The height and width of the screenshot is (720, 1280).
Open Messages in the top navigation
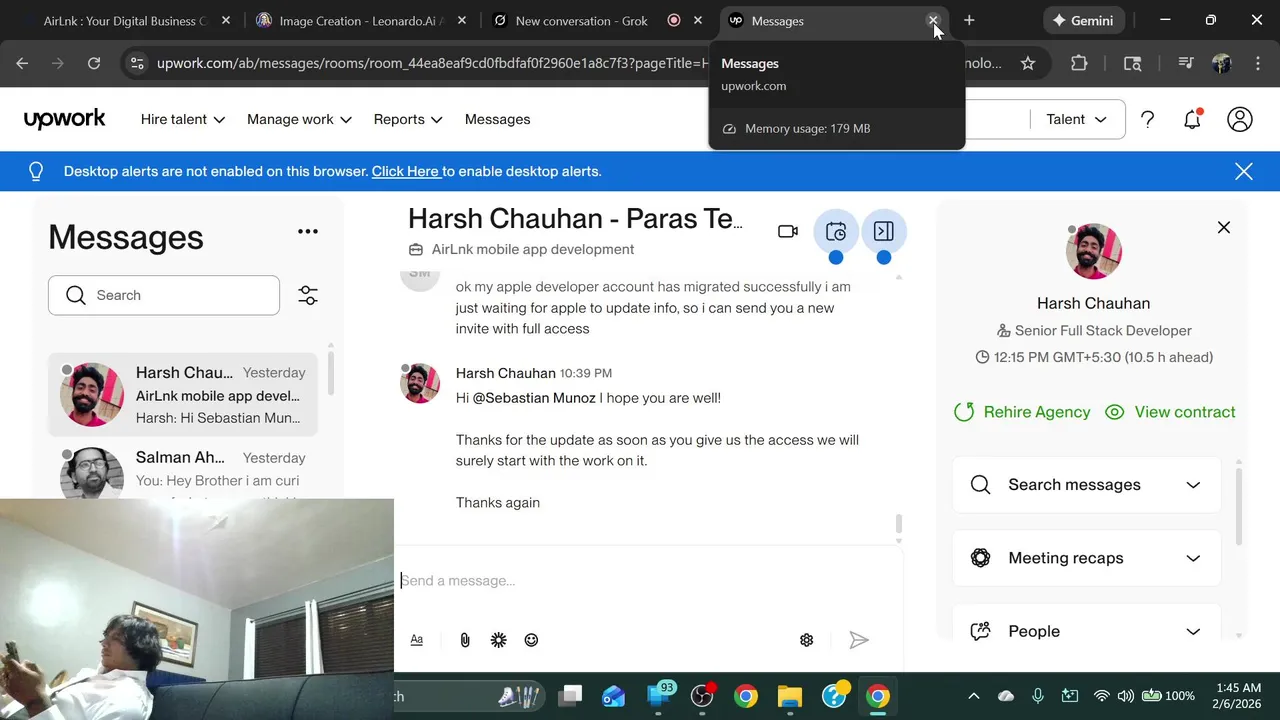pyautogui.click(x=497, y=119)
